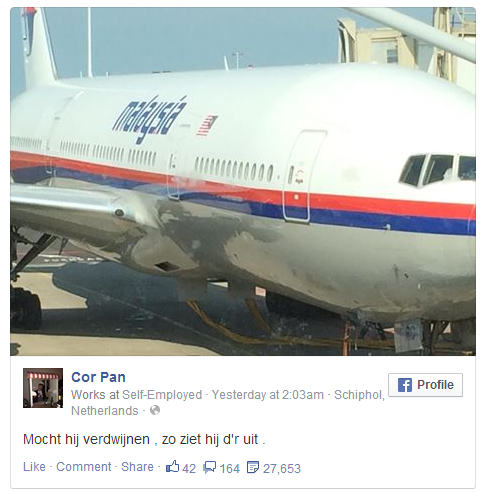Open the Self-Employed workplace link
The width and height of the screenshot is (485, 493).
pos(162,395)
